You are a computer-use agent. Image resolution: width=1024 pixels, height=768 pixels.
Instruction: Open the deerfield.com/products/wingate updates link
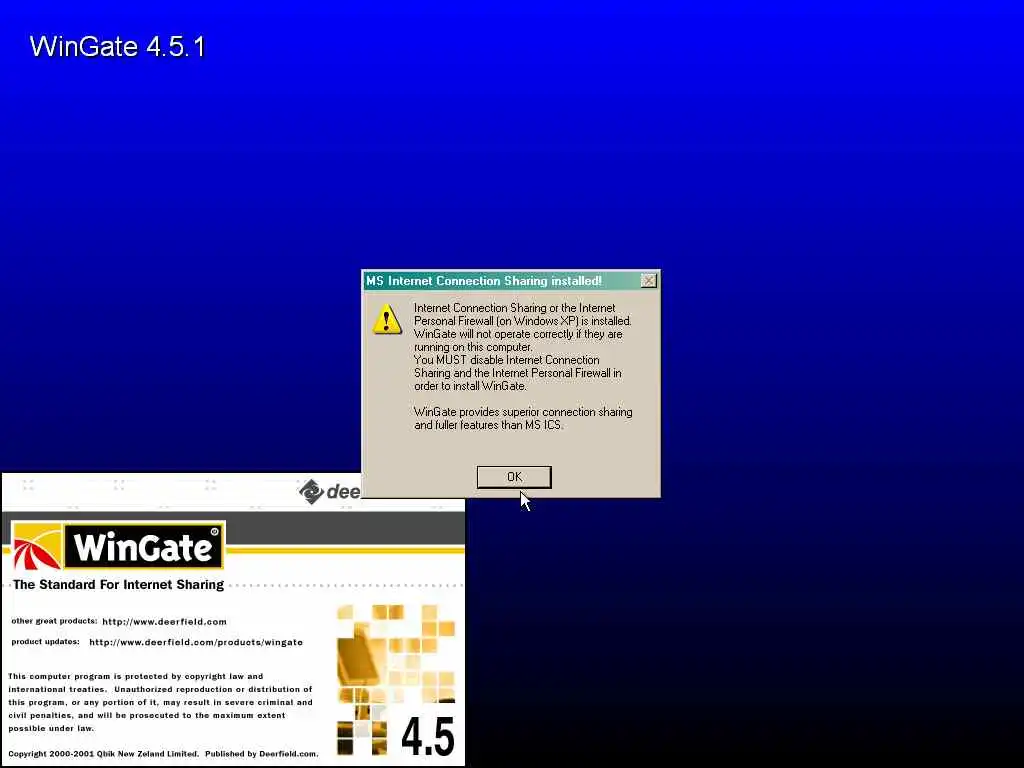(x=196, y=642)
